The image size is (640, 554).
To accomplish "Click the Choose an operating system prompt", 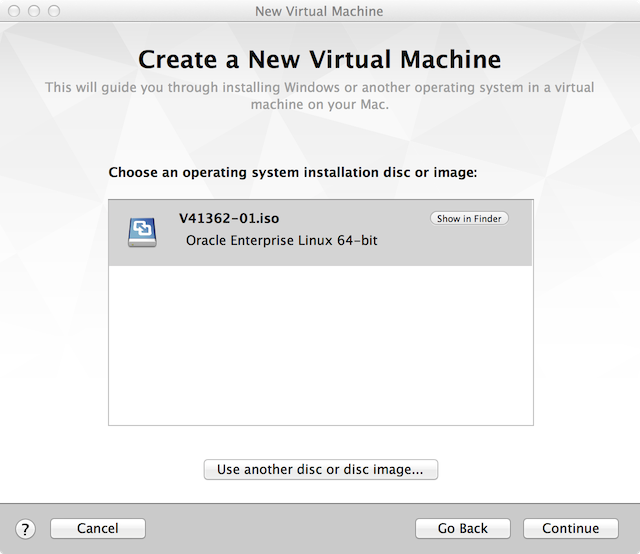I will [293, 173].
